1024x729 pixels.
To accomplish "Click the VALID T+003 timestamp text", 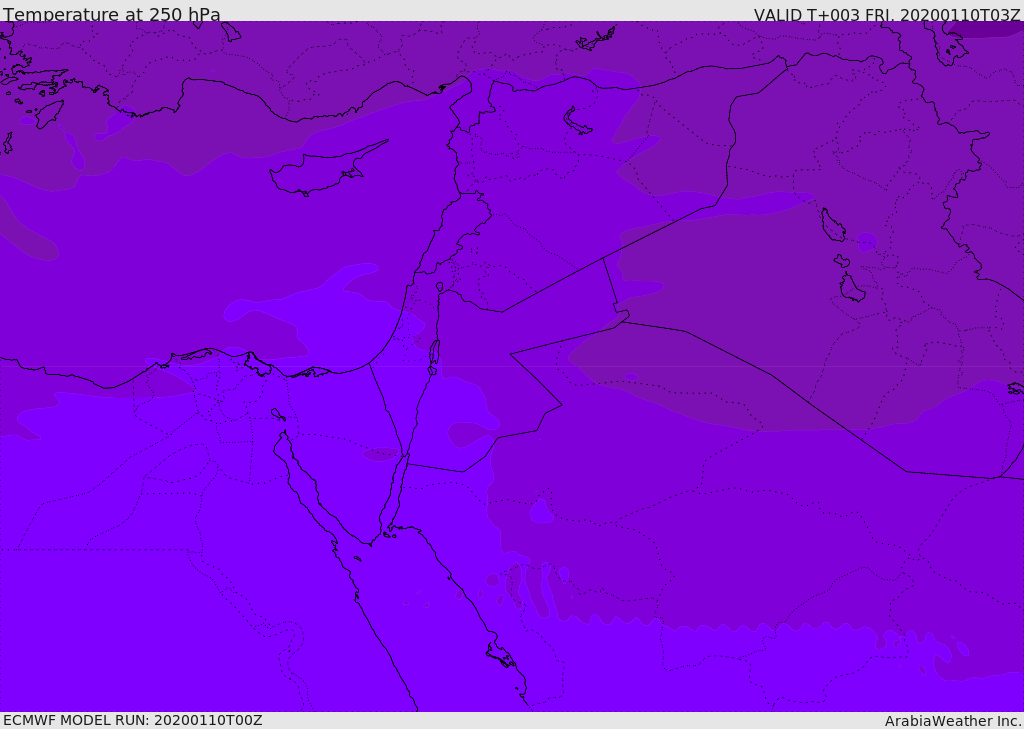I will 886,15.
